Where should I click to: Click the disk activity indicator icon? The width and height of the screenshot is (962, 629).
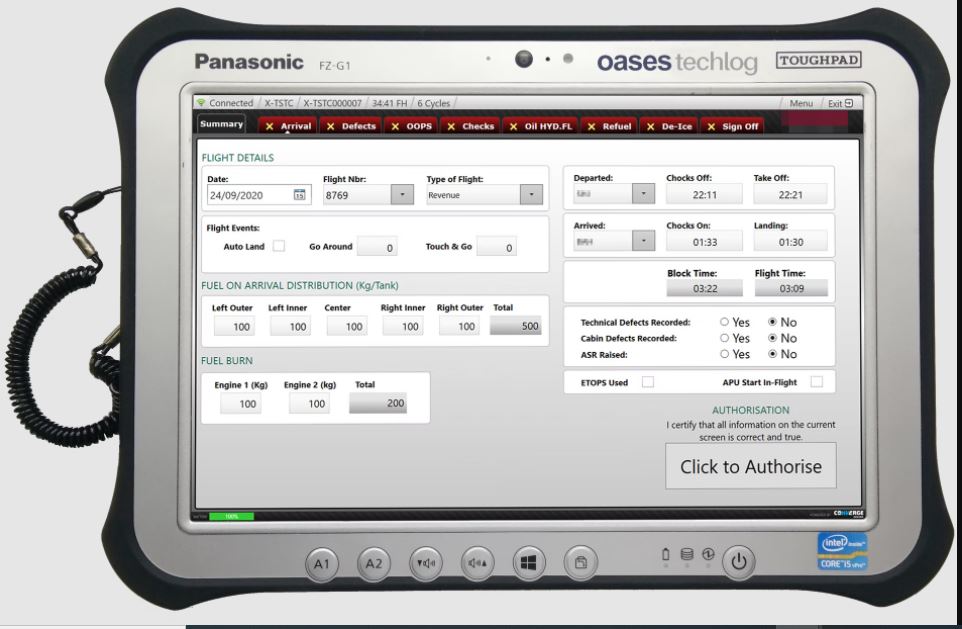click(687, 554)
